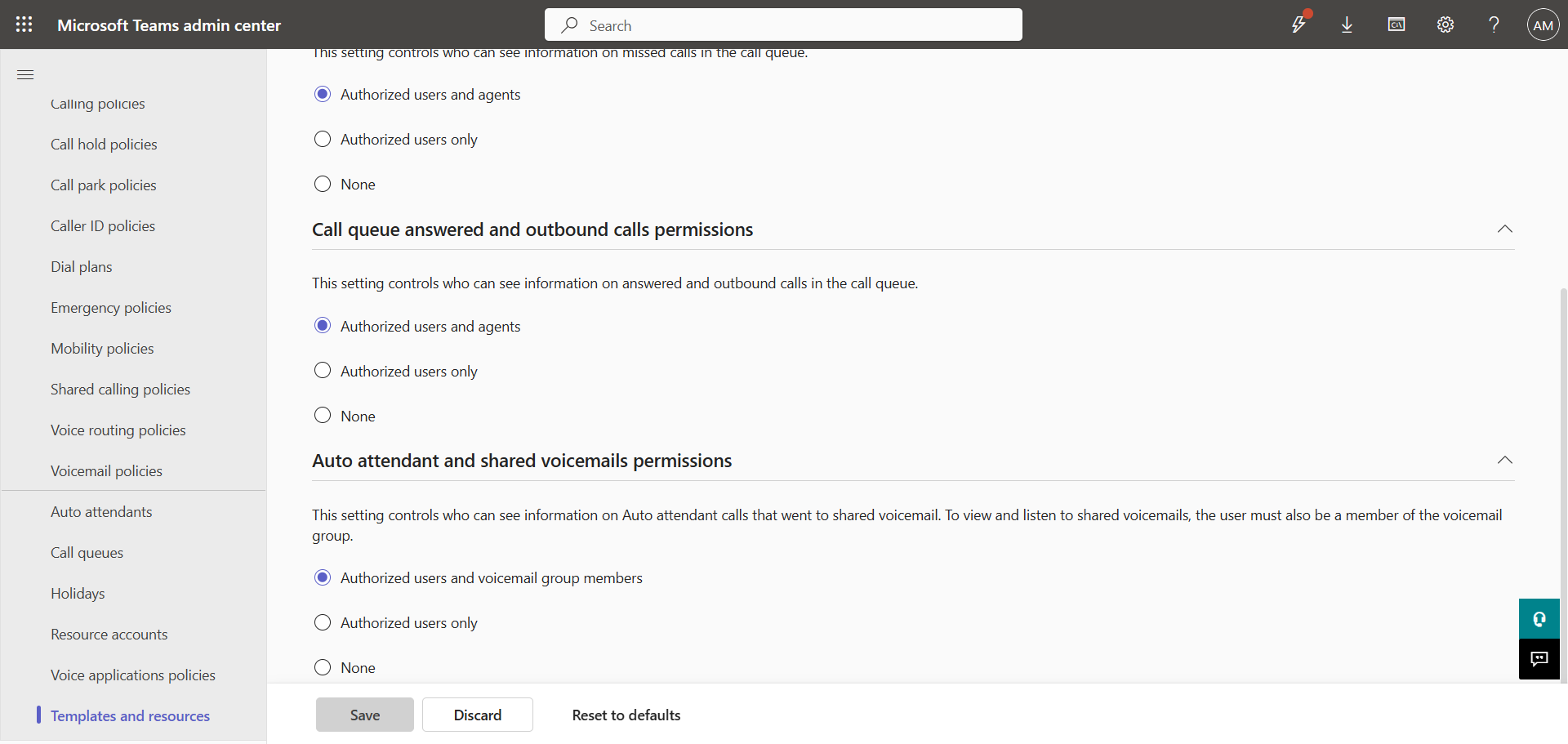Open Call hold policies in sidebar
1568x744 pixels.
pyautogui.click(x=104, y=145)
